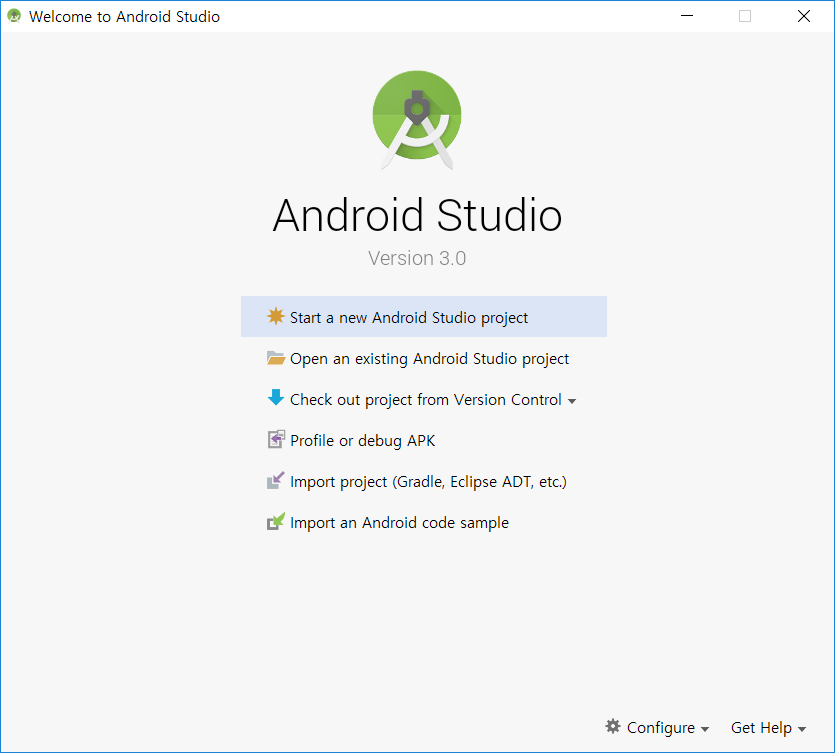Open the Configure menu
The height and width of the screenshot is (753, 835).
[x=657, y=727]
